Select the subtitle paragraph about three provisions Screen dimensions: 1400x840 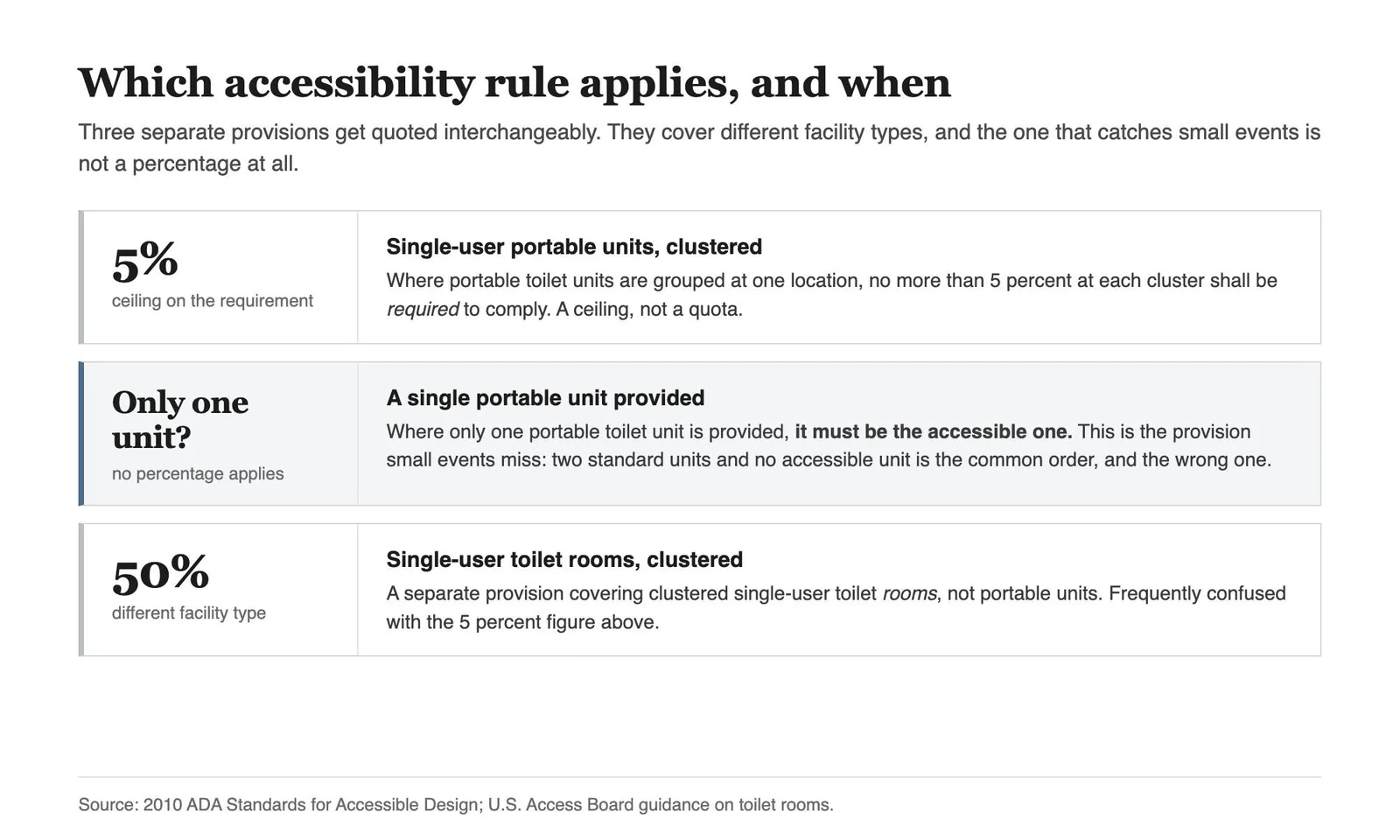(699, 148)
